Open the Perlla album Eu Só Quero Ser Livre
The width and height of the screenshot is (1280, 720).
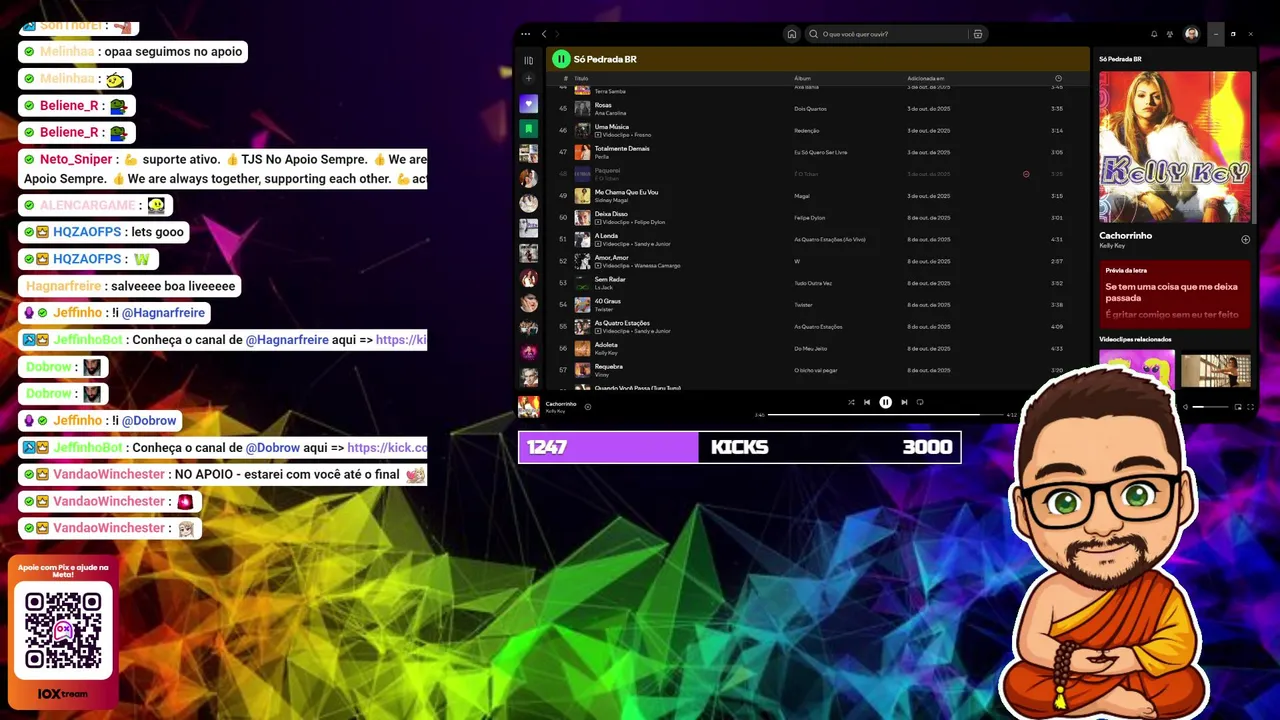tap(821, 153)
